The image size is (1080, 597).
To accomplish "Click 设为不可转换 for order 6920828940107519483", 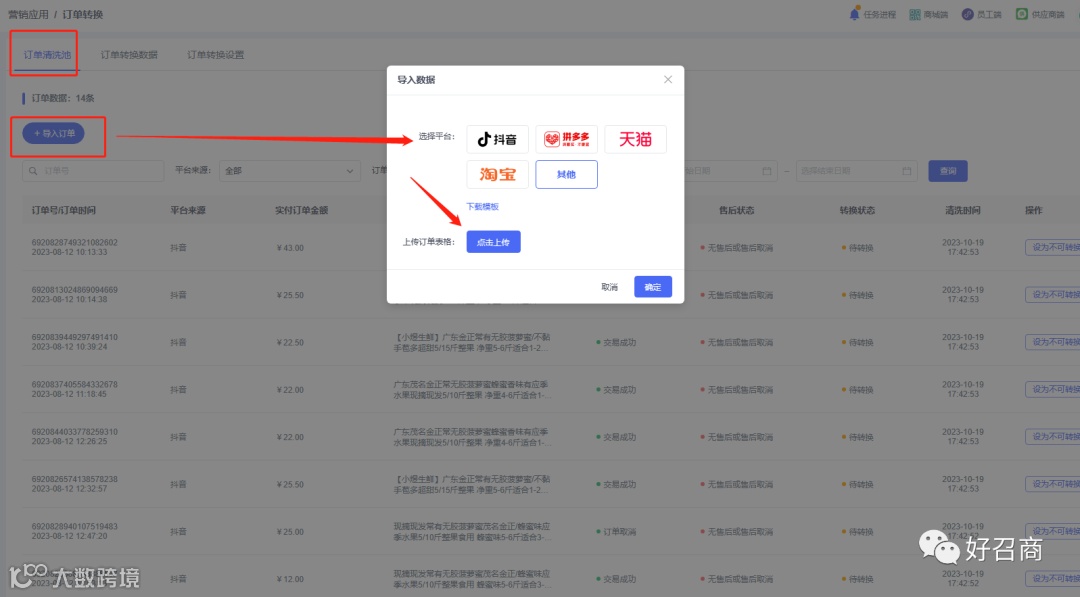I will pos(1054,531).
